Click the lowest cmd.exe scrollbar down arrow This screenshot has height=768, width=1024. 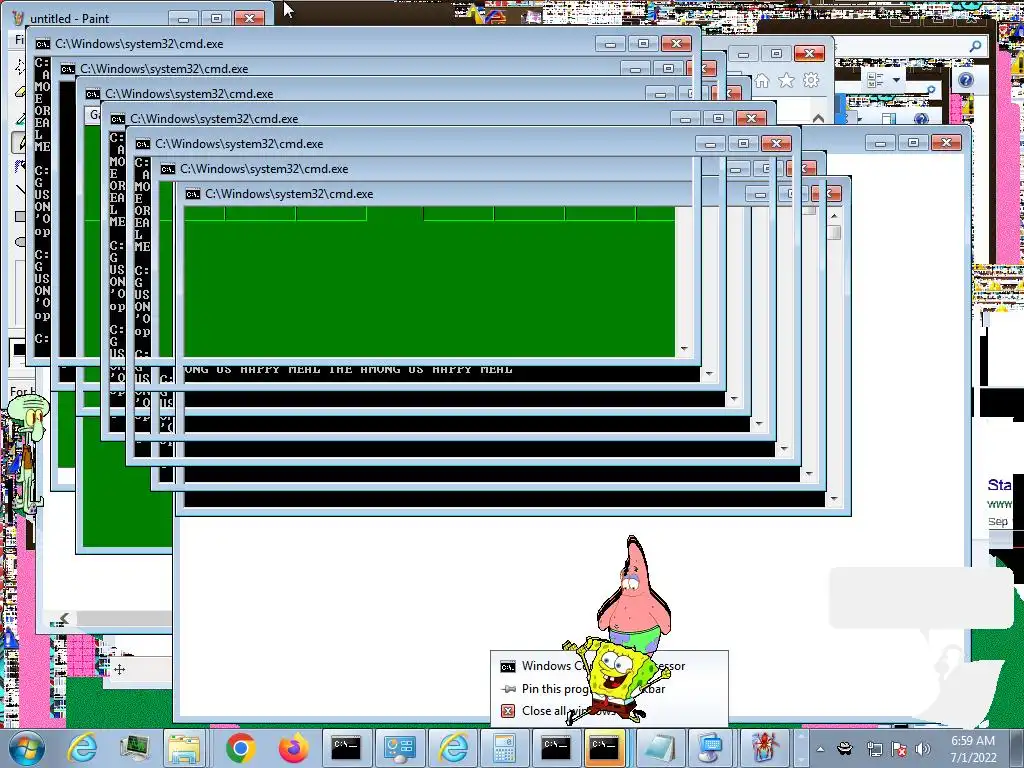834,500
